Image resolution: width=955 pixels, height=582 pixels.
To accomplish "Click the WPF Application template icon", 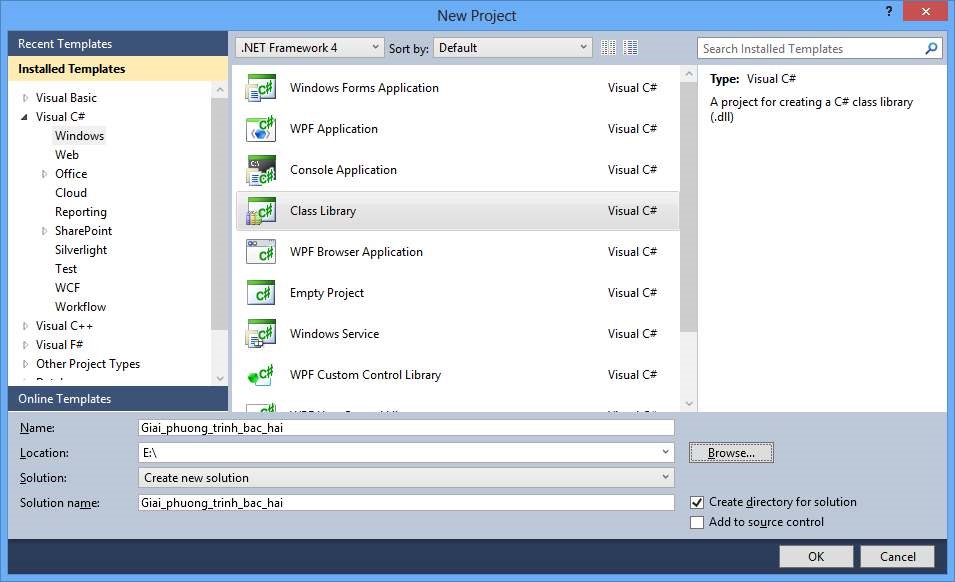I will pos(261,129).
